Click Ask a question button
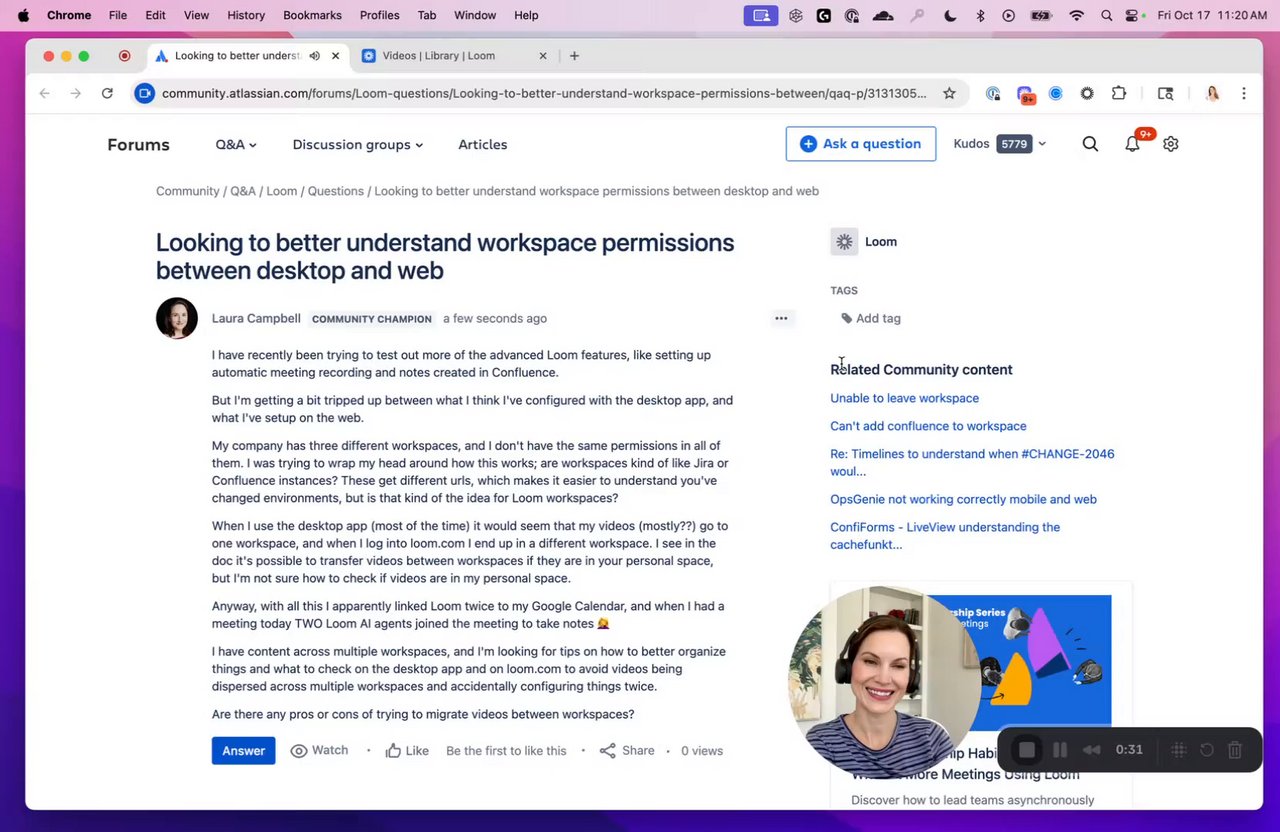 tap(861, 144)
